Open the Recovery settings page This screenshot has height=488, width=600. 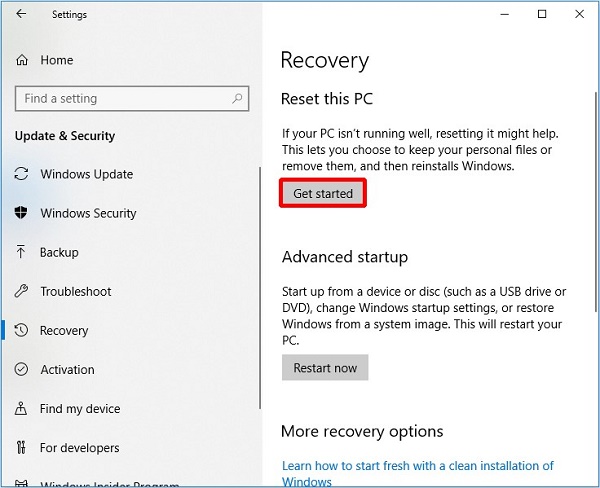(64, 331)
